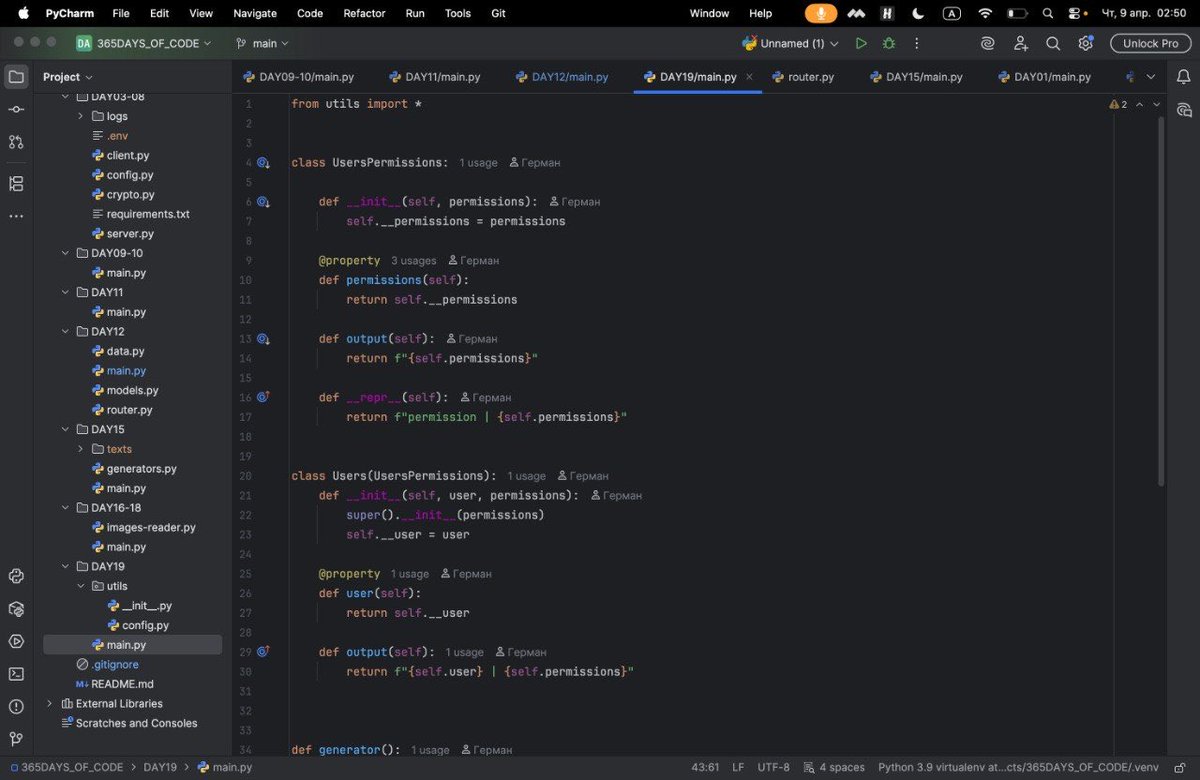Show hidden editor tabs chevron
The height and width of the screenshot is (780, 1200).
point(1150,77)
